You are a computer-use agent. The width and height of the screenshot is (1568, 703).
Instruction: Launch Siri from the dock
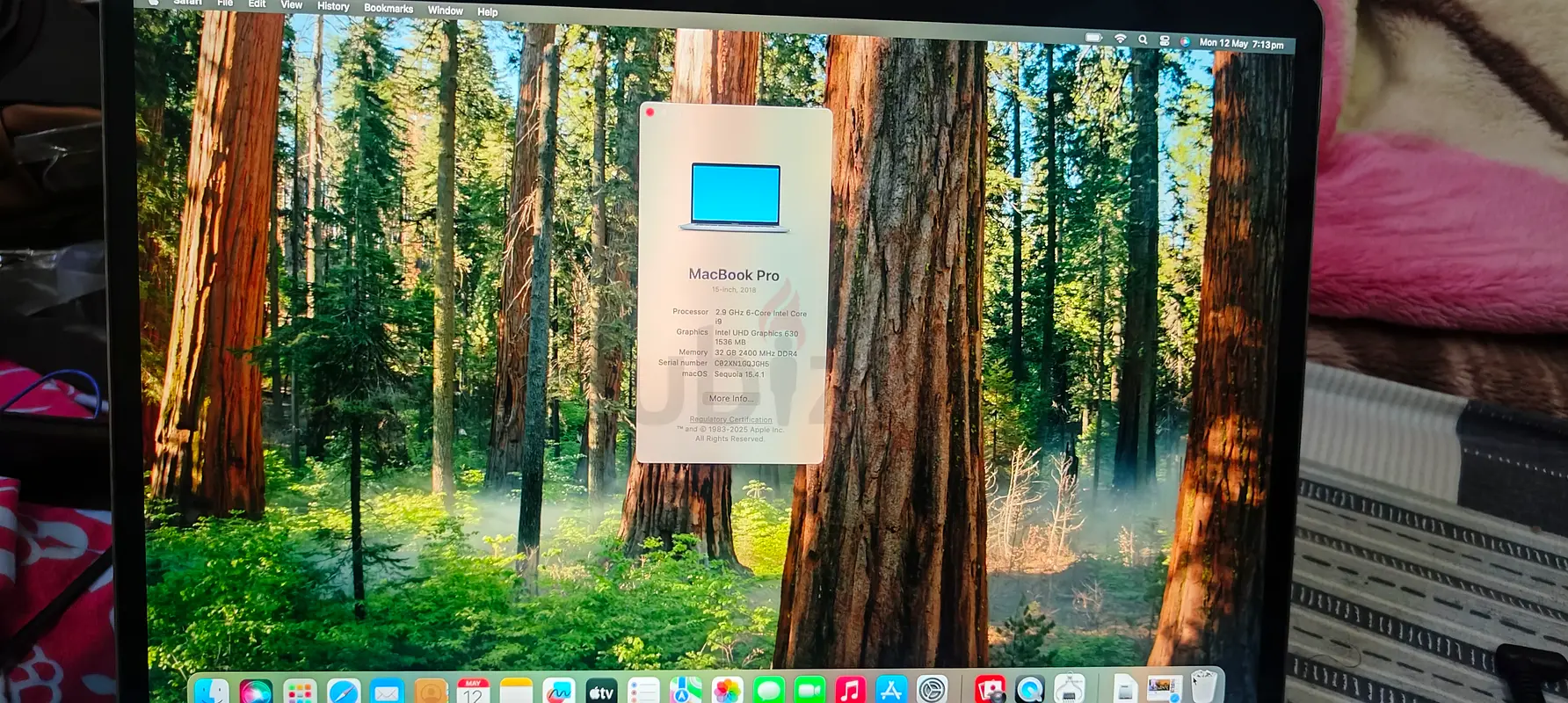[x=256, y=692]
